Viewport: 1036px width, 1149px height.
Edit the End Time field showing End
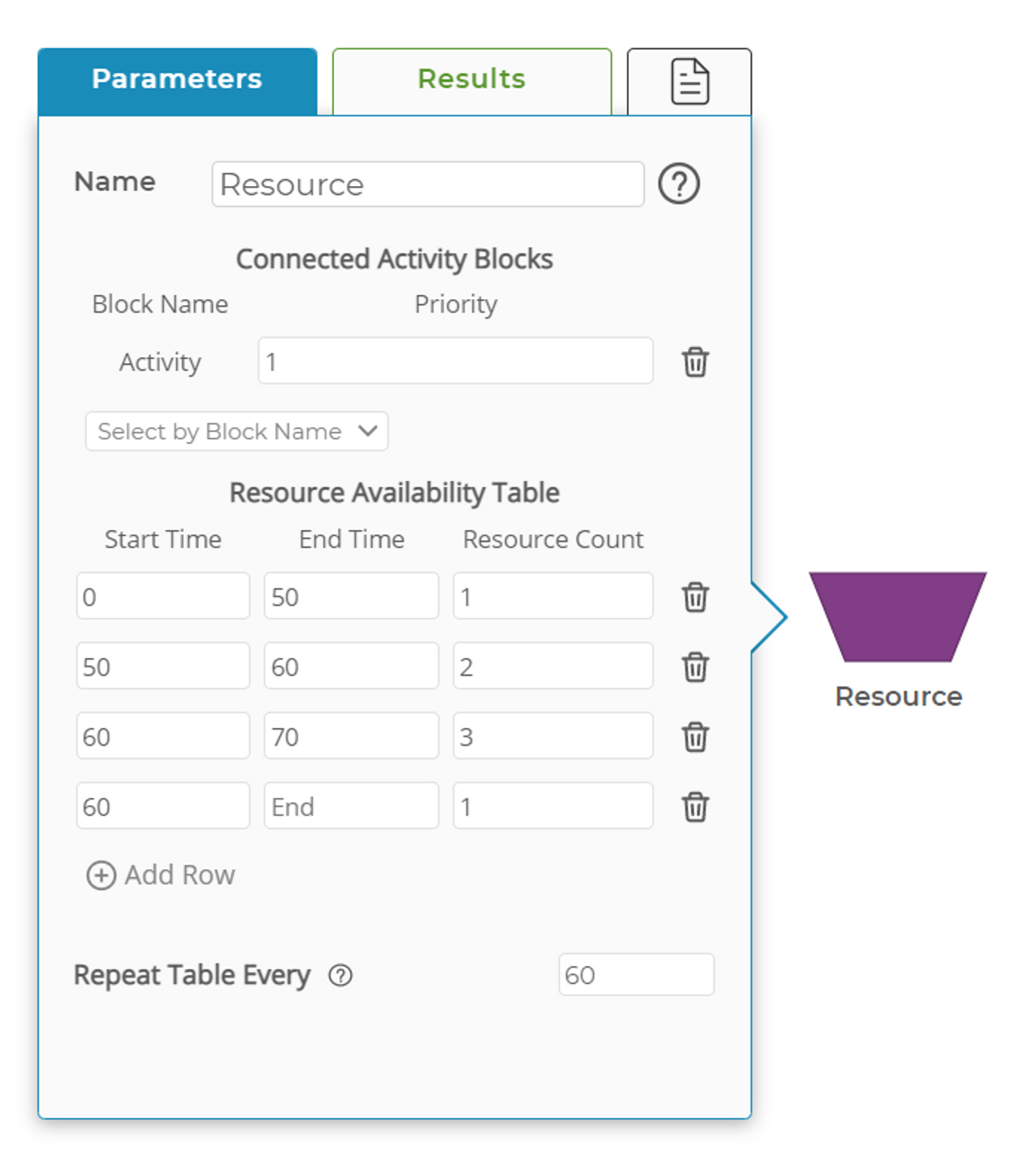click(351, 806)
